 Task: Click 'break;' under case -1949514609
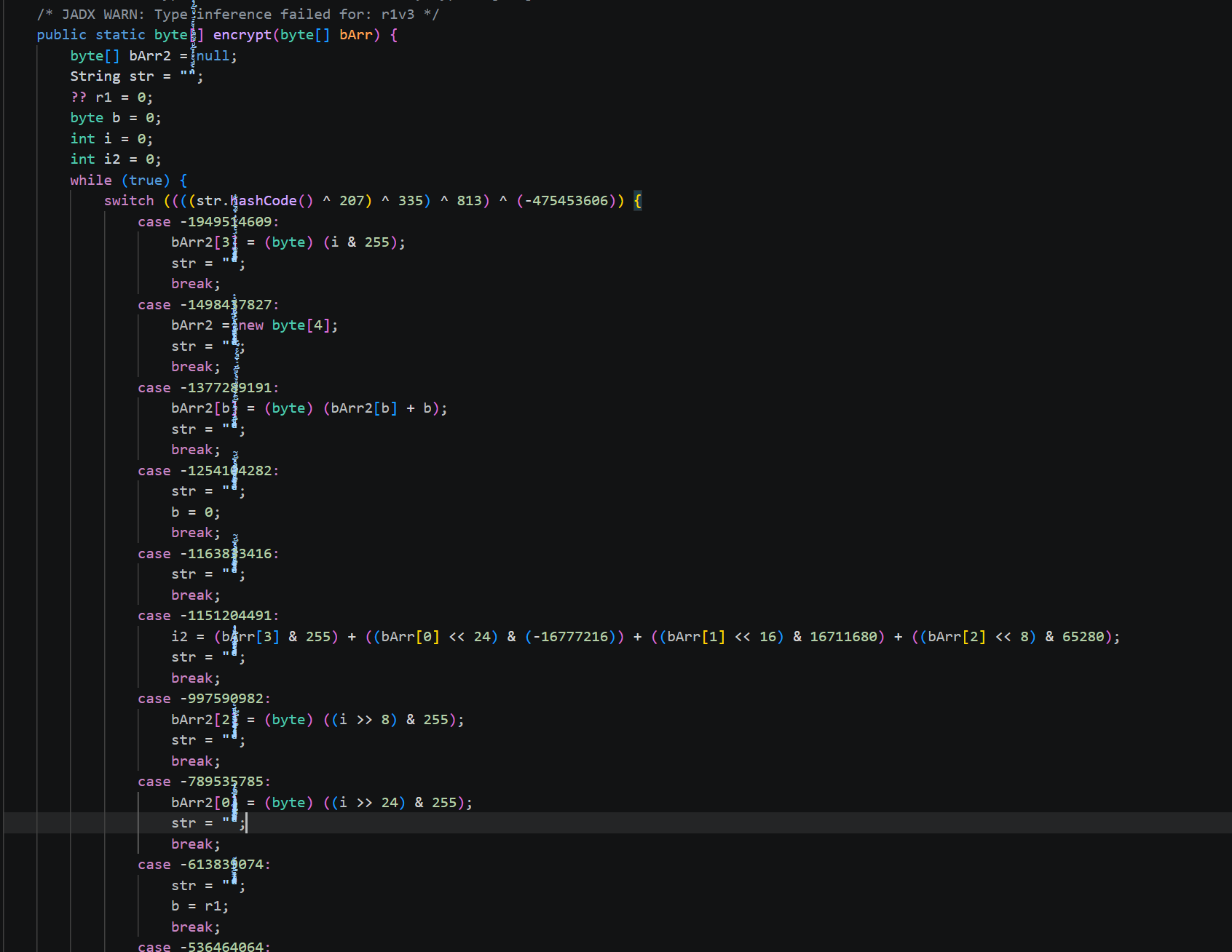196,284
